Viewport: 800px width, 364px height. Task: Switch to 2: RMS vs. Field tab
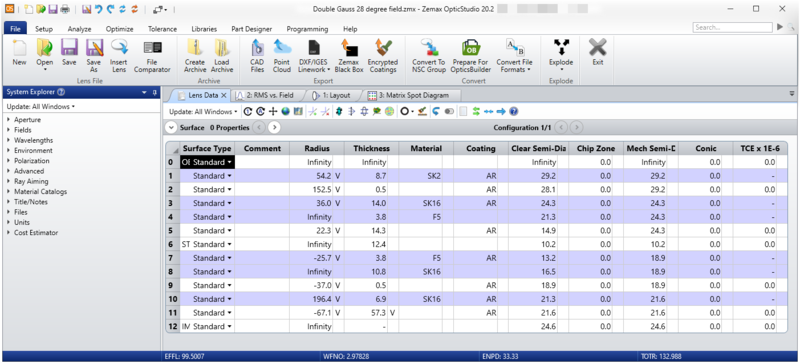coord(270,95)
